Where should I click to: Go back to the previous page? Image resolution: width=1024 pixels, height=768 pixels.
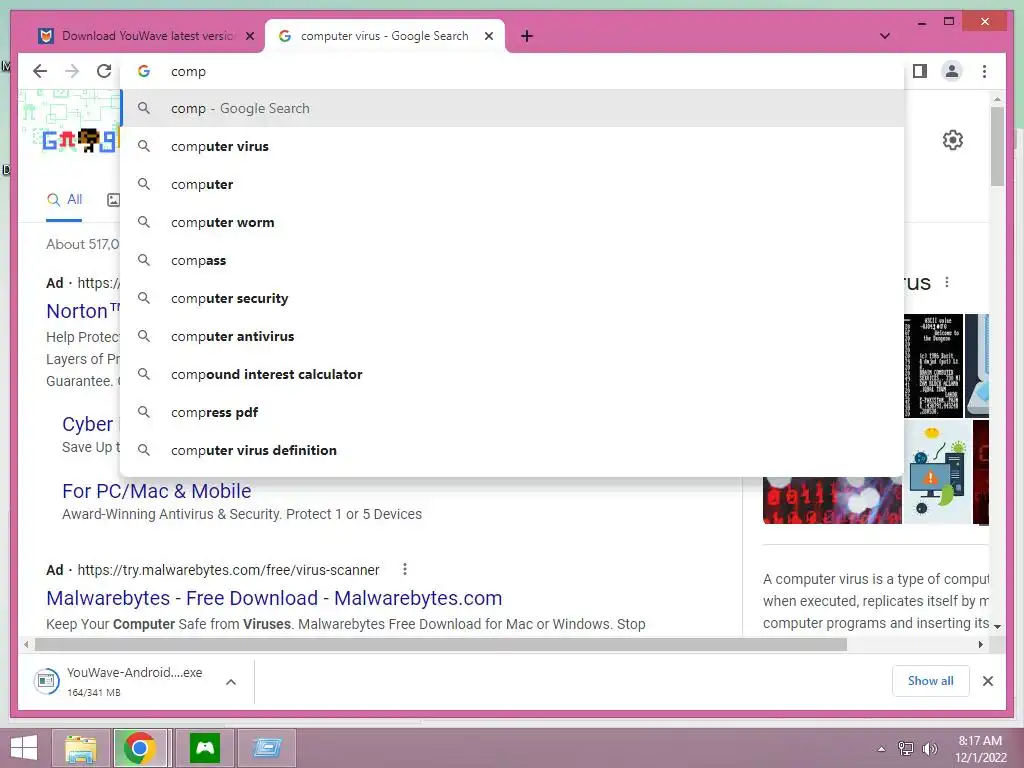40,71
